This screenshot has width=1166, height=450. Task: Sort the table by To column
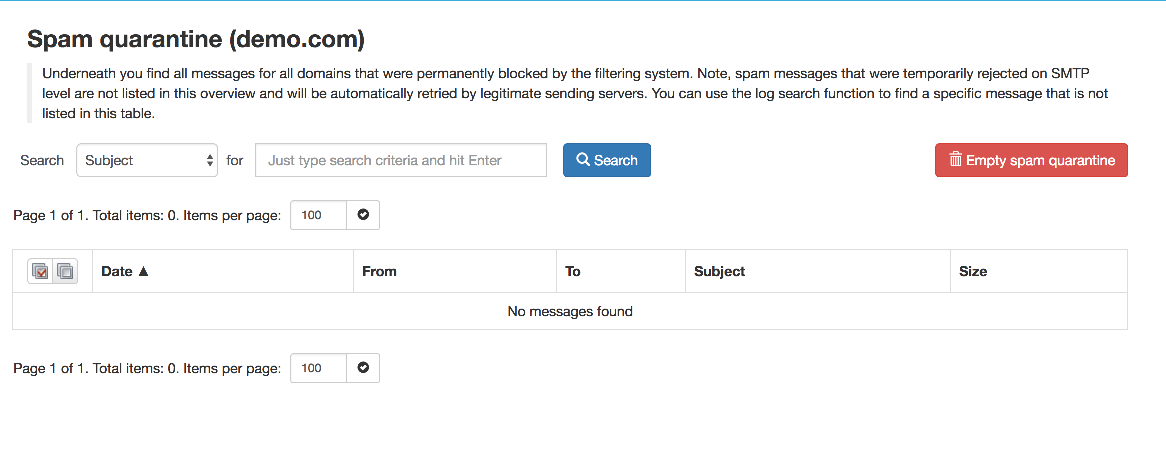pos(573,271)
